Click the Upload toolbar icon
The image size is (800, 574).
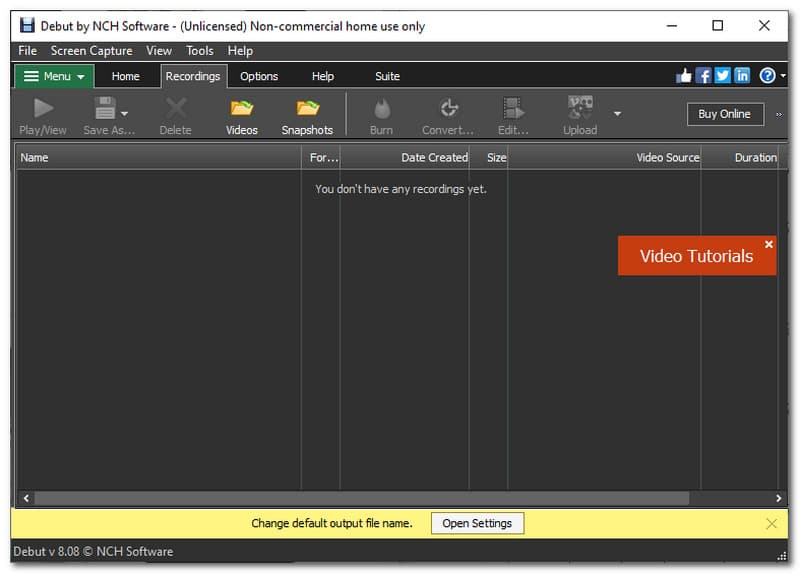coord(579,108)
